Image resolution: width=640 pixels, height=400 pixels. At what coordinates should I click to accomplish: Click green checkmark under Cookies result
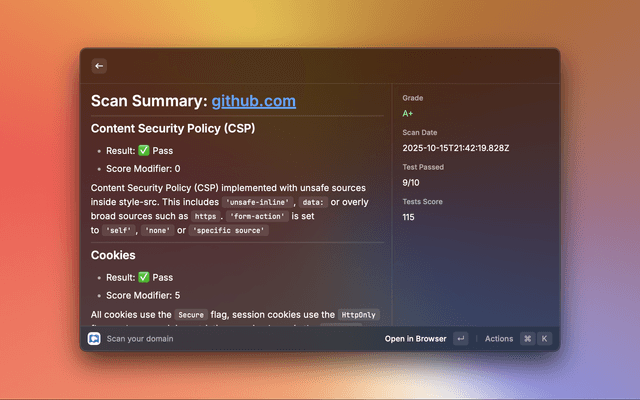pos(143,278)
